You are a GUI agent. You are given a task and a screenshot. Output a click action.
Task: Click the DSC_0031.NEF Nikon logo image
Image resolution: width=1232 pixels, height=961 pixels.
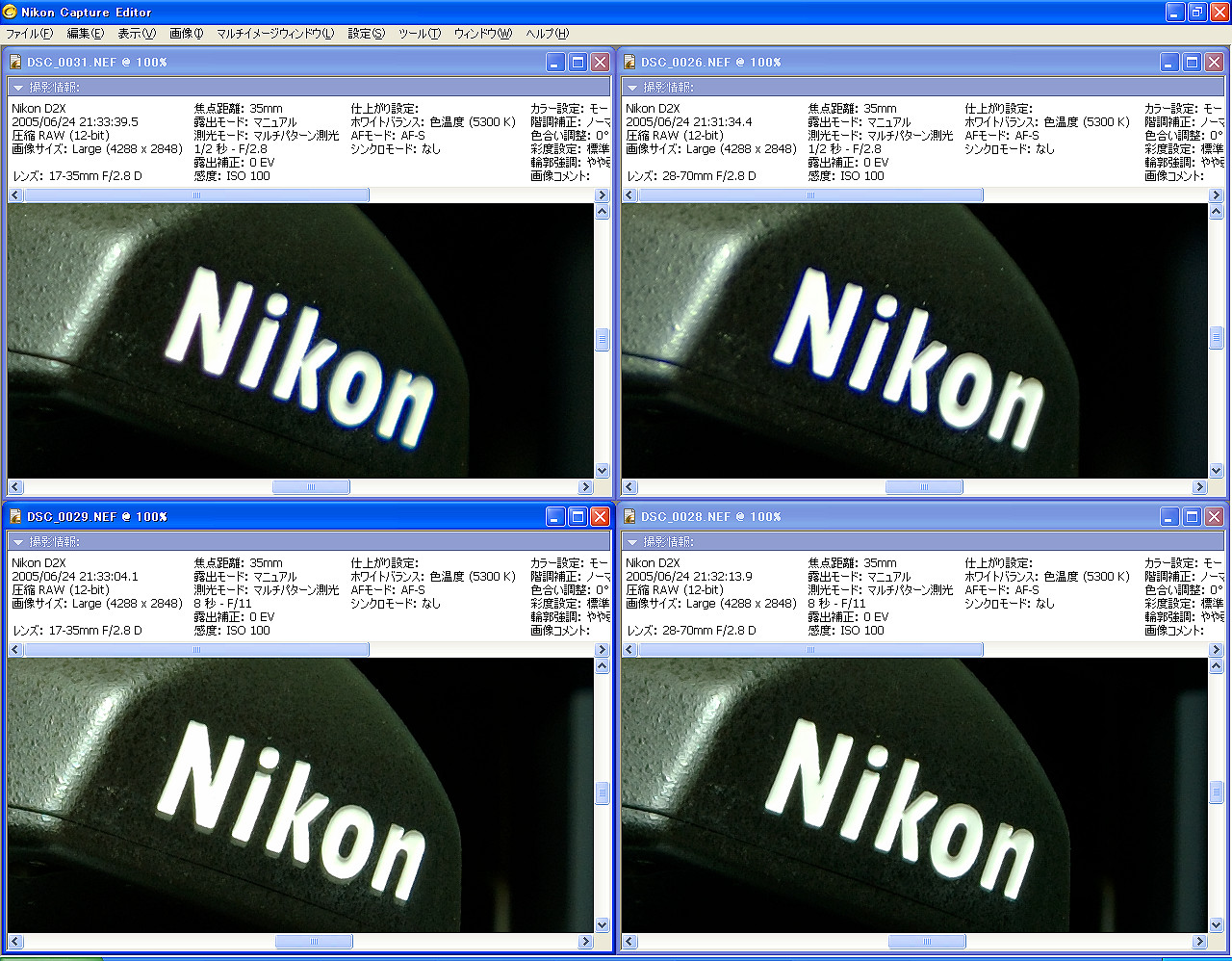tap(300, 342)
